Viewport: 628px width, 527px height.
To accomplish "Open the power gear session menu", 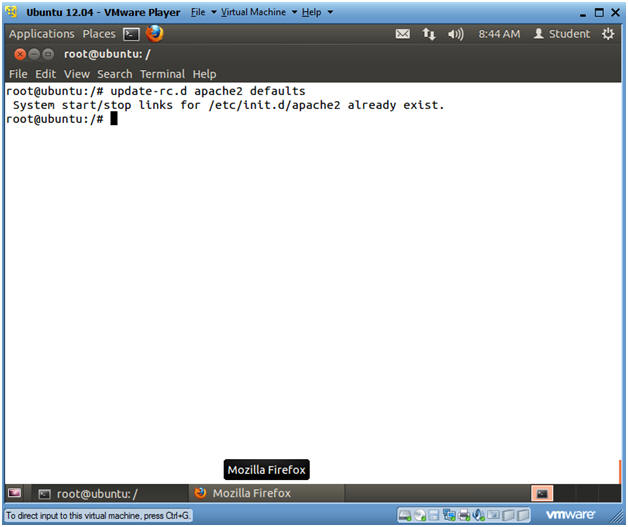I will (x=608, y=34).
